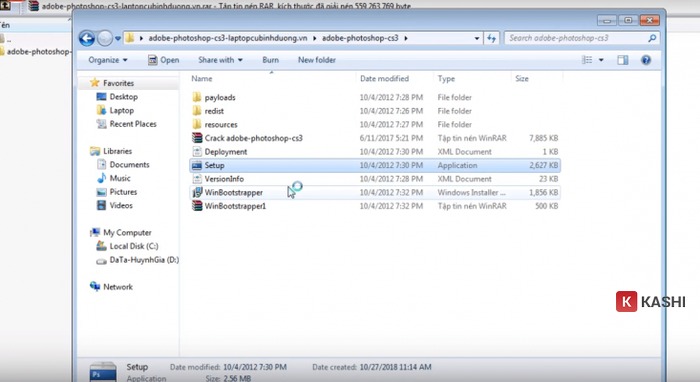Click the 'Windows Installer ...' type cell
This screenshot has height=382, width=700.
(x=471, y=192)
